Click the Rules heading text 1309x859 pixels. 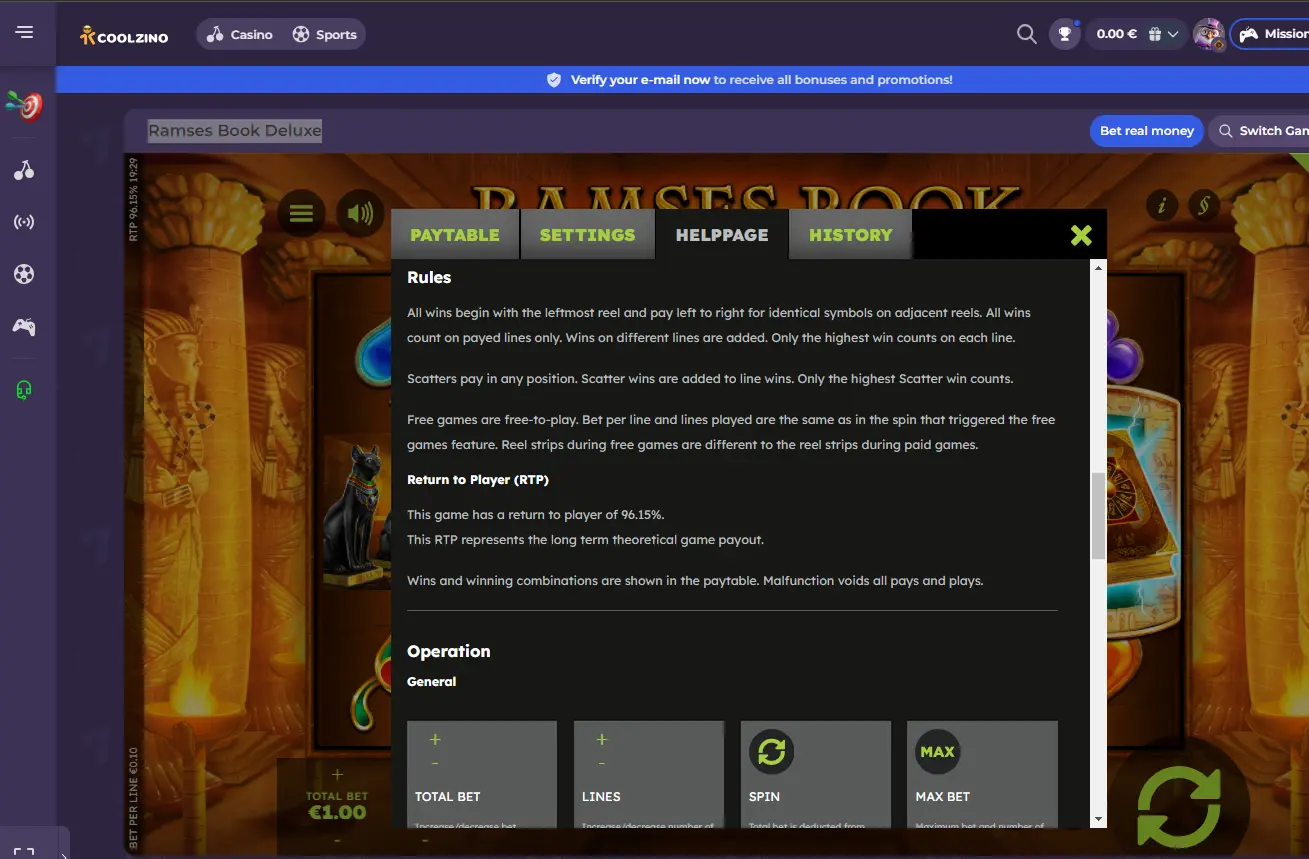pyautogui.click(x=429, y=277)
